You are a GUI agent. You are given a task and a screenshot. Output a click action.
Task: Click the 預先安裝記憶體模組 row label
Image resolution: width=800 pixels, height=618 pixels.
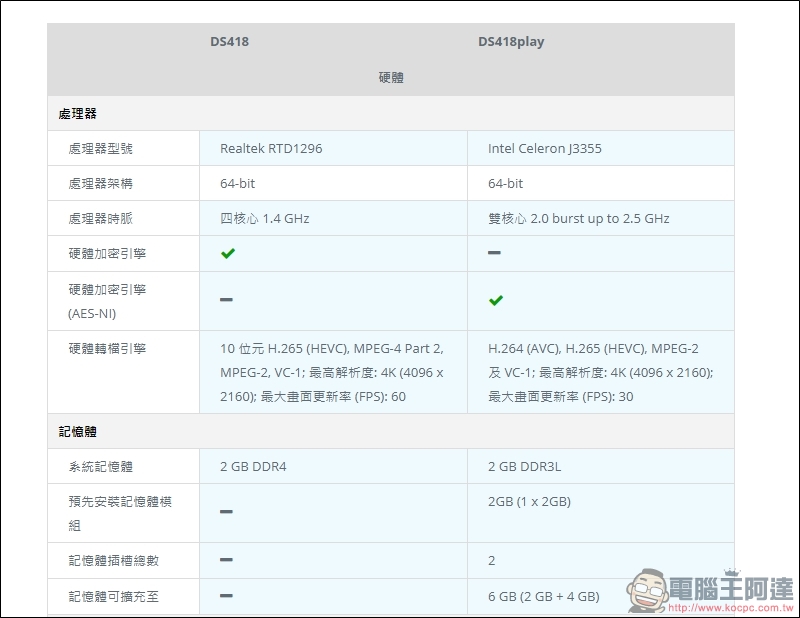120,513
